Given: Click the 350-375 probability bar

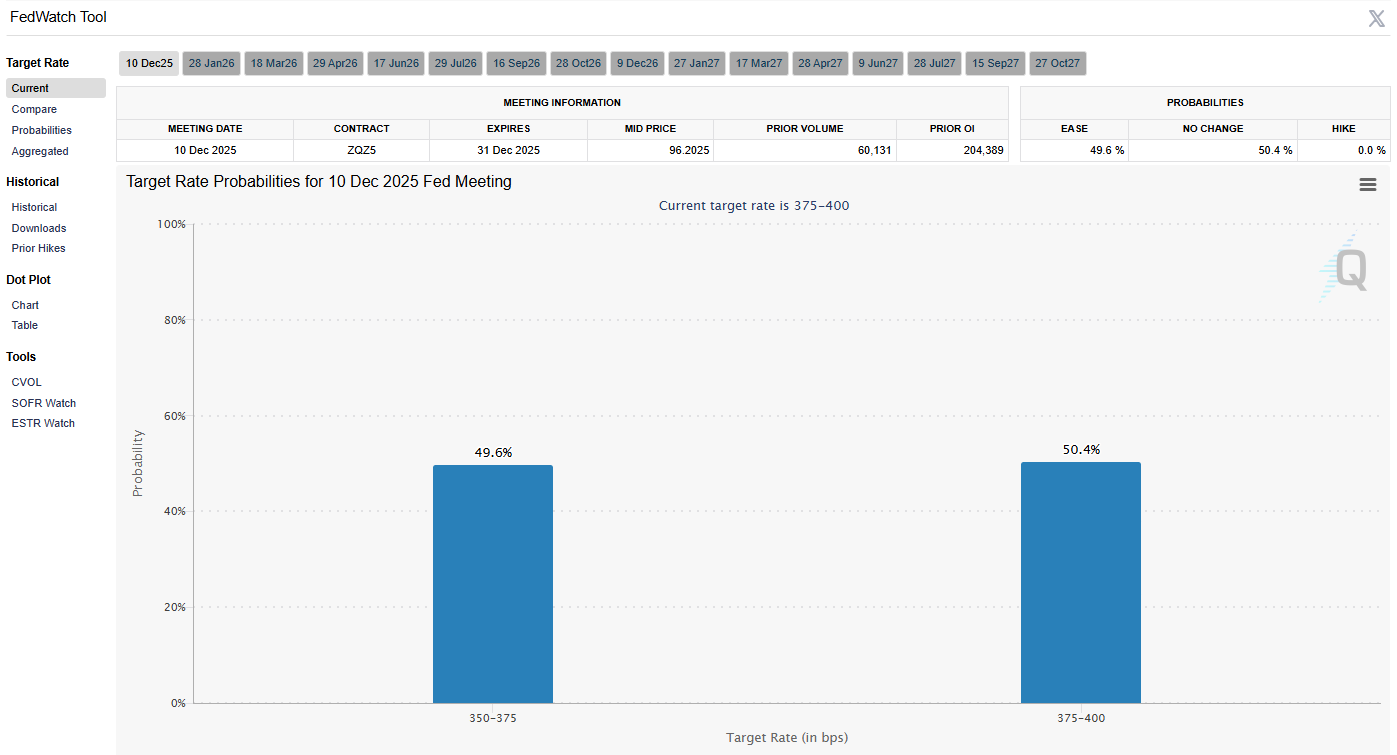Looking at the screenshot, I should pyautogui.click(x=493, y=584).
